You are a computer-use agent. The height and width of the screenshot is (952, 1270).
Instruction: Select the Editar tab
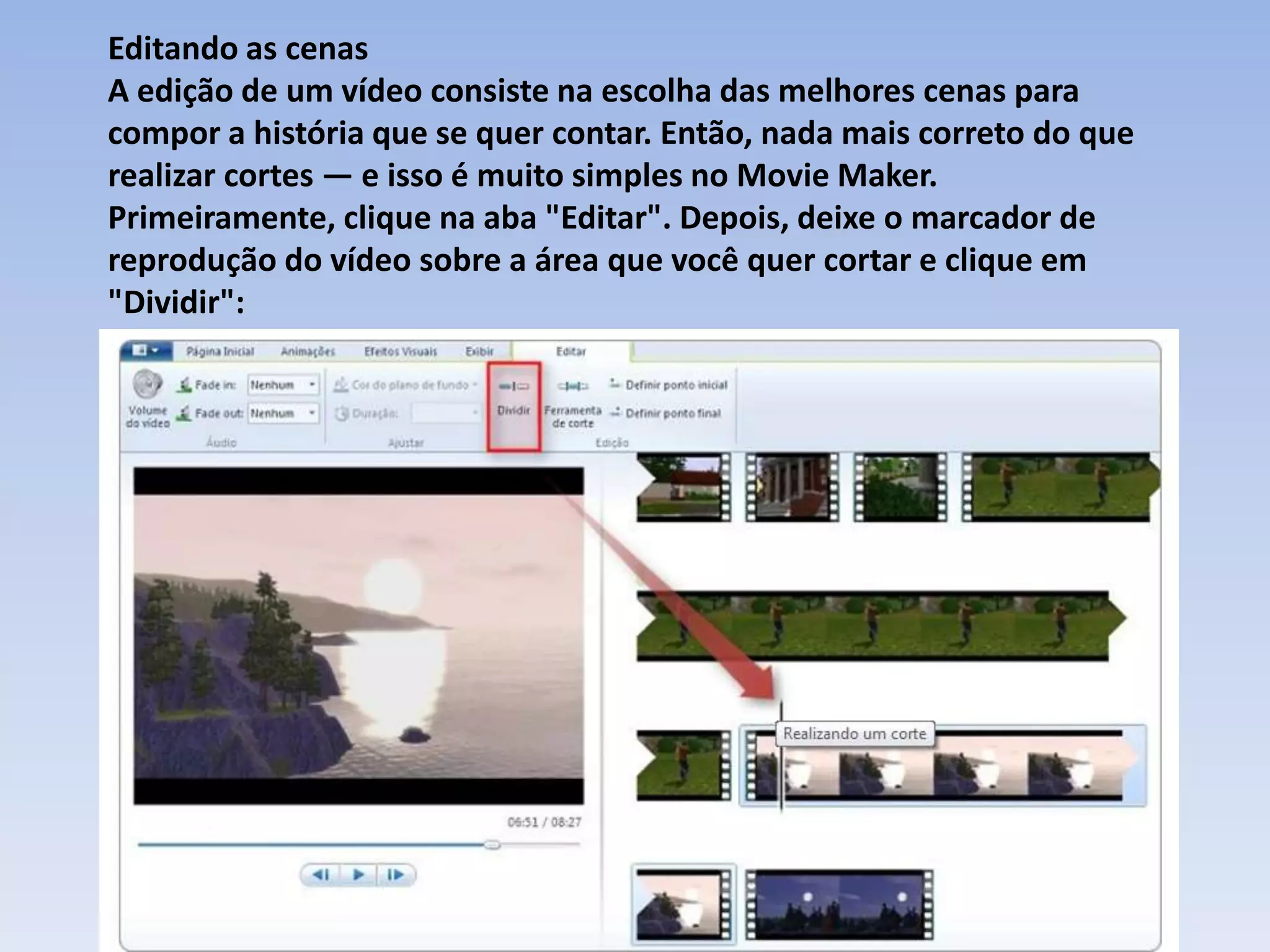pyautogui.click(x=571, y=351)
